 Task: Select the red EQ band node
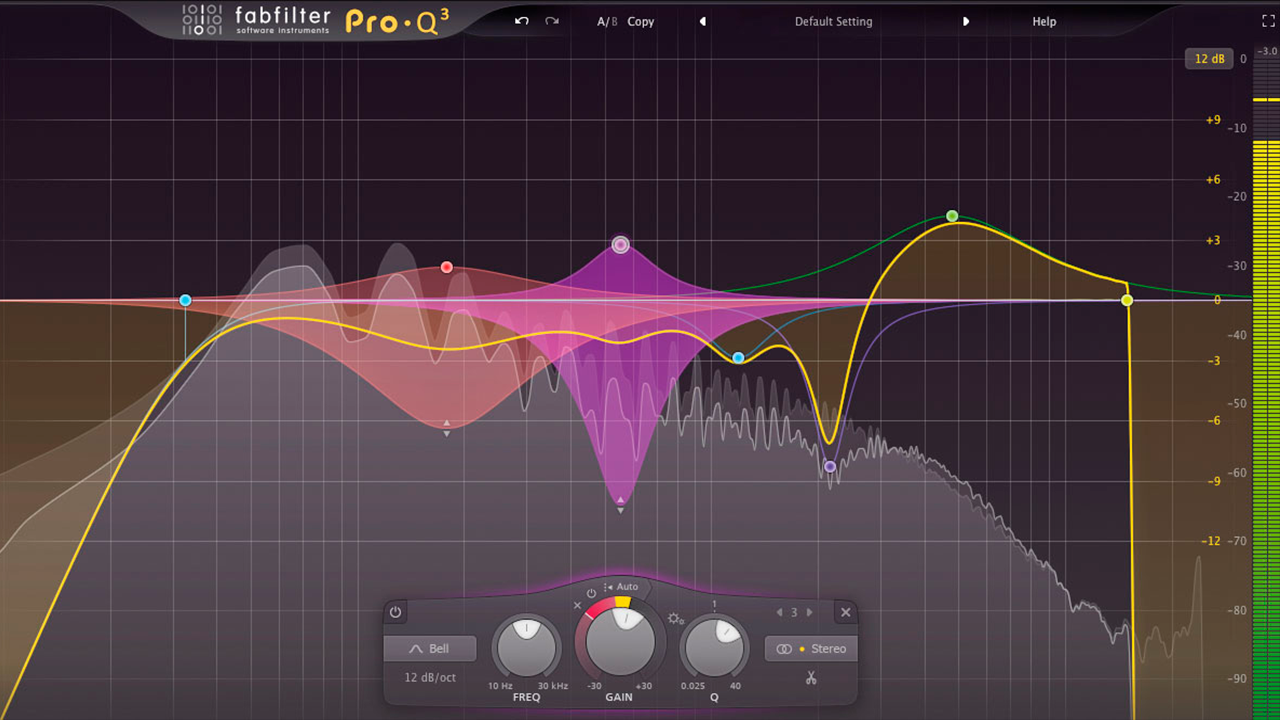[x=447, y=267]
